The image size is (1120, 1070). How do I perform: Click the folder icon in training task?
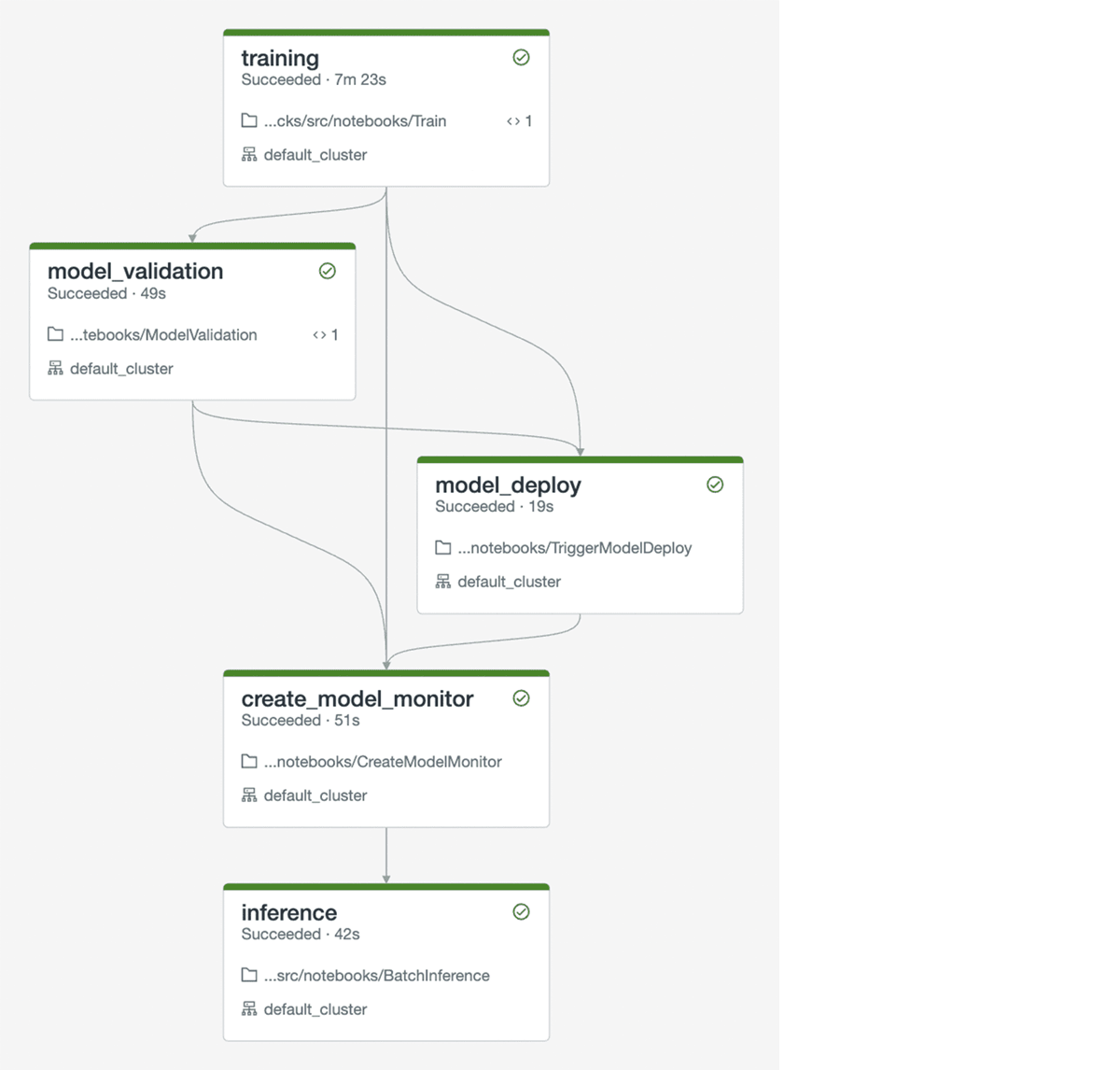point(249,120)
